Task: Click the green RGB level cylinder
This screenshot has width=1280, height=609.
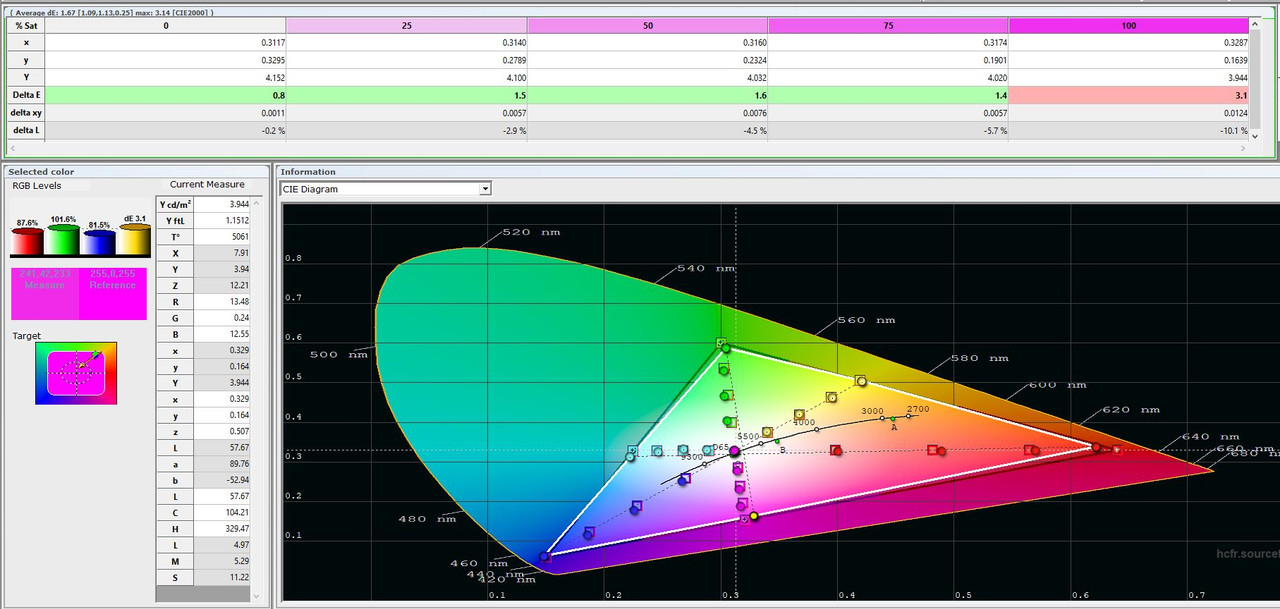Action: click(63, 241)
